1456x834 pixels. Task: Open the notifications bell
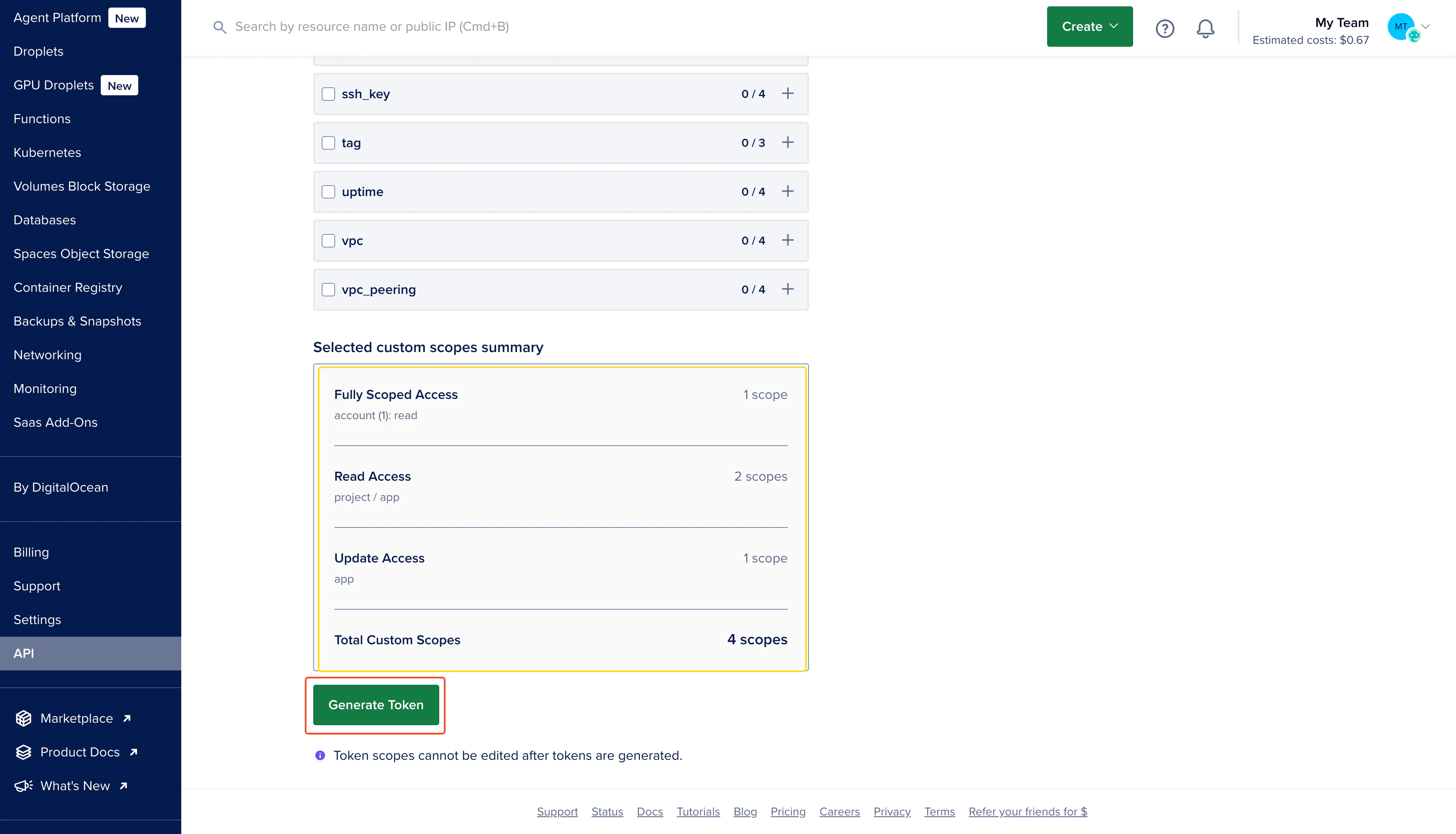[x=1205, y=28]
